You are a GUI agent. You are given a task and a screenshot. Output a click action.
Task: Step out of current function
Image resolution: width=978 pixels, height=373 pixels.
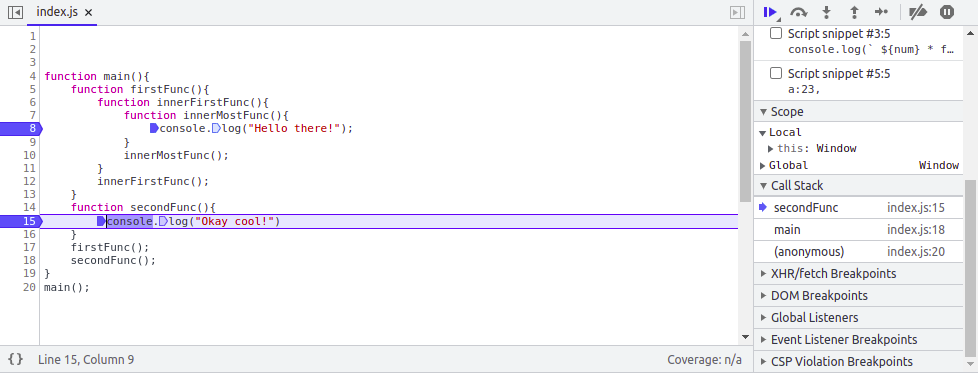(x=855, y=12)
